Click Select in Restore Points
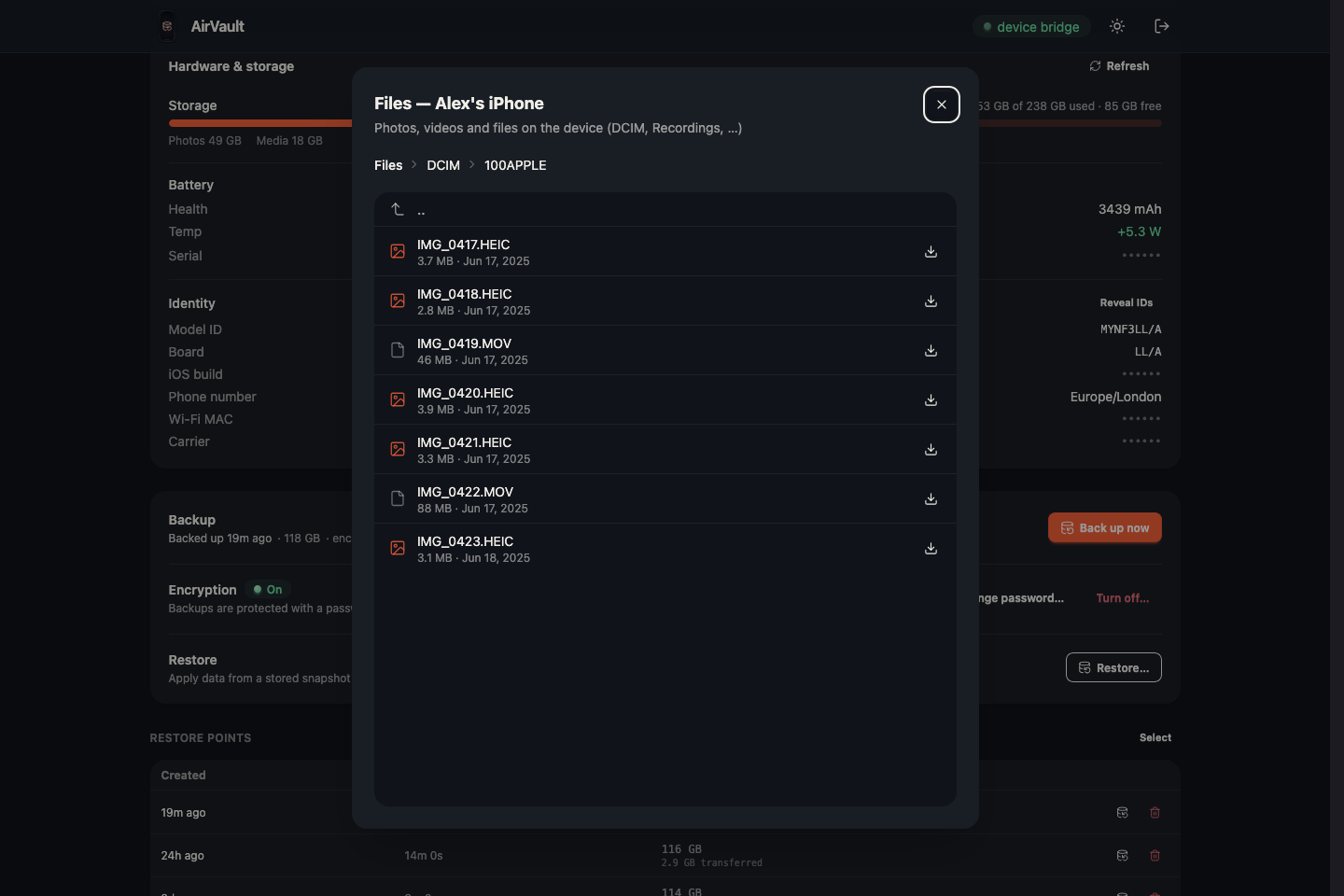The height and width of the screenshot is (896, 1344). (x=1155, y=737)
